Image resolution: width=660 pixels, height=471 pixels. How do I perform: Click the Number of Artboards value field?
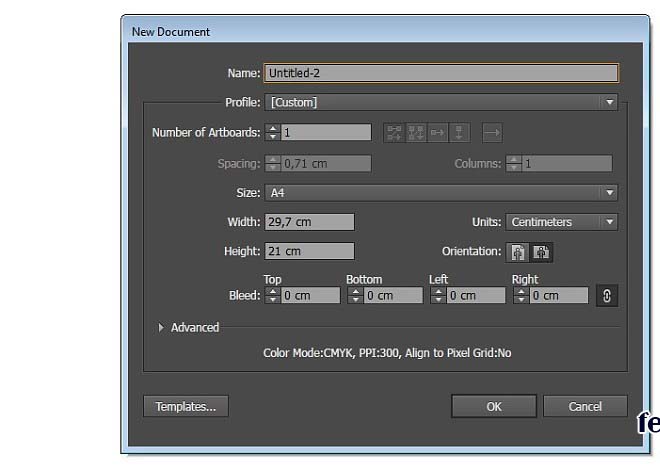326,133
